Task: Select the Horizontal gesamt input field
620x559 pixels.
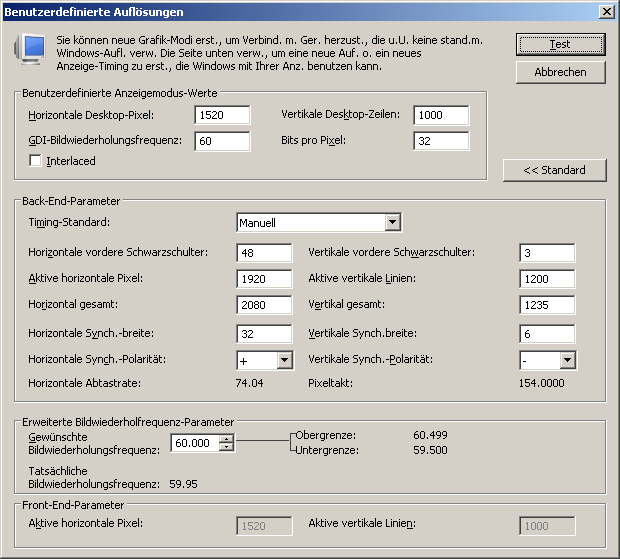Action: coord(264,305)
